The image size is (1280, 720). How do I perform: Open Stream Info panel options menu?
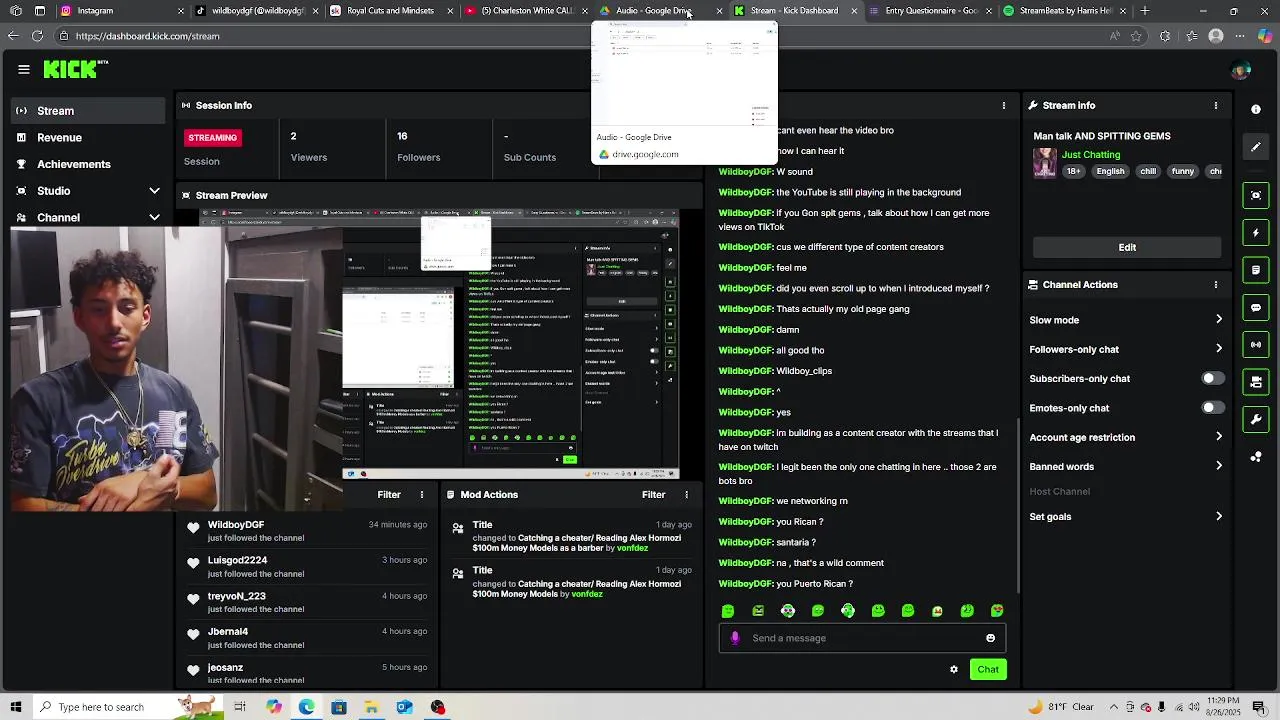(1216, 105)
